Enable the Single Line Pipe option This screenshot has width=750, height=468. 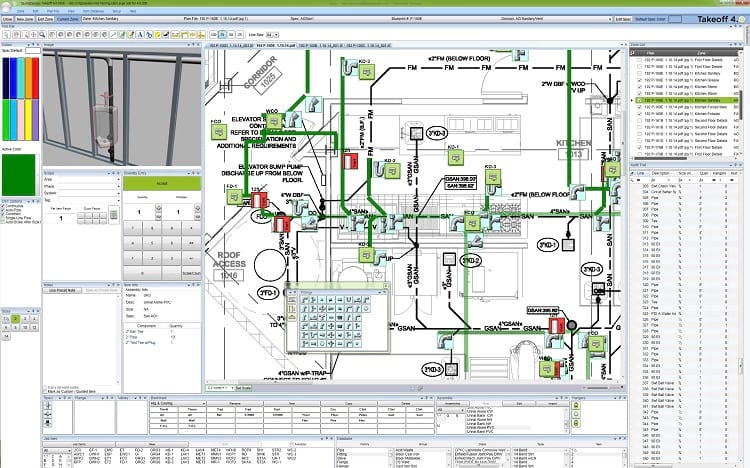3,218
